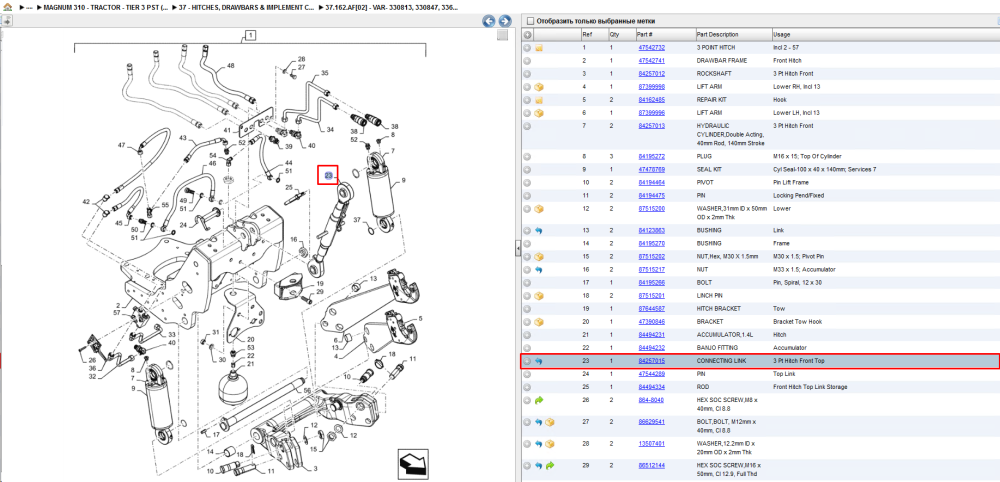Image resolution: width=1000 pixels, height=482 pixels.
Task: Click blue arrow icon on CONNECTING LINK row
Action: point(539,362)
